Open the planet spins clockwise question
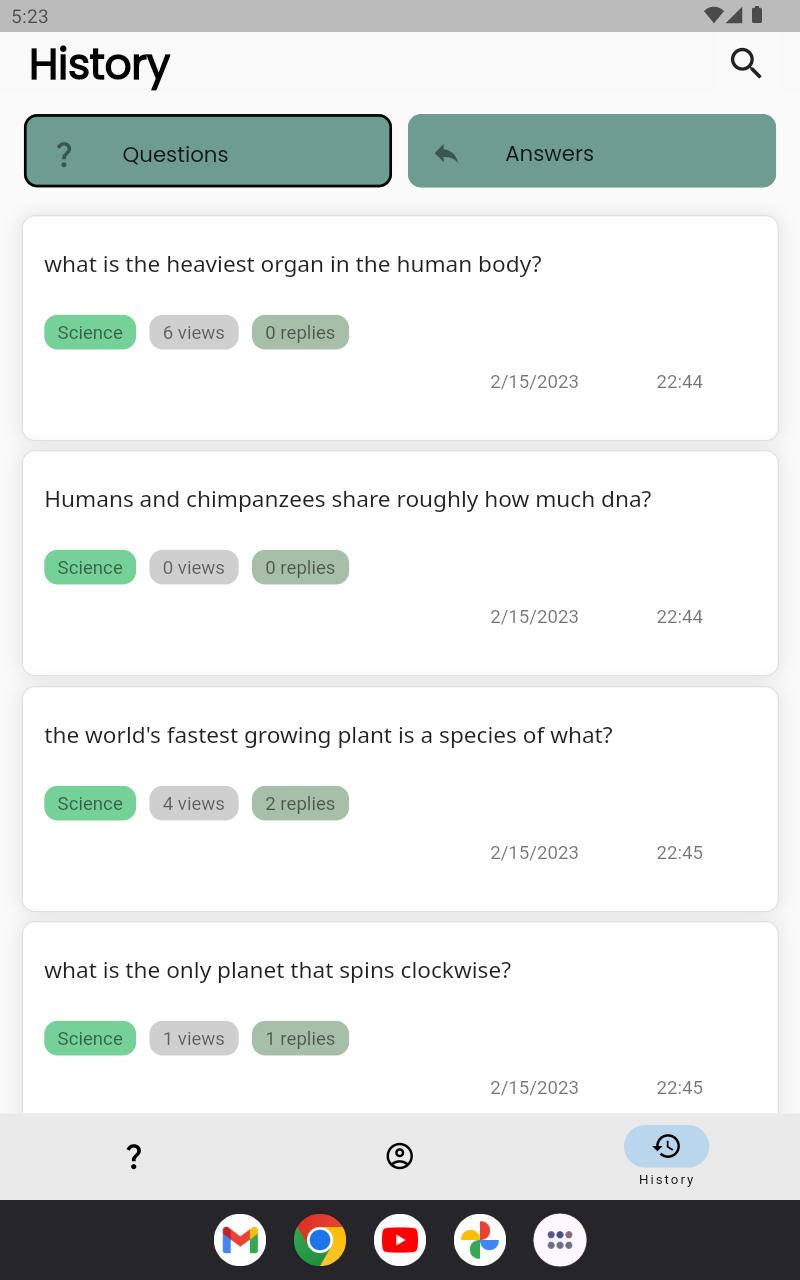800x1280 pixels. [277, 971]
